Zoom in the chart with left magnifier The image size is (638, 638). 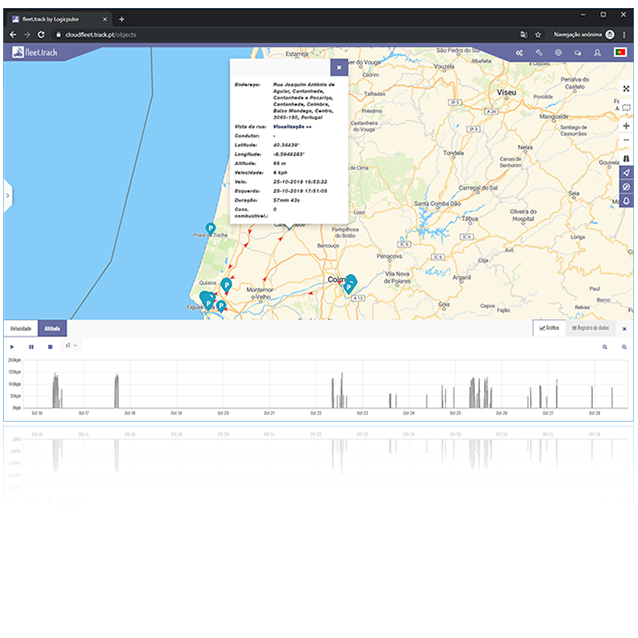[605, 347]
